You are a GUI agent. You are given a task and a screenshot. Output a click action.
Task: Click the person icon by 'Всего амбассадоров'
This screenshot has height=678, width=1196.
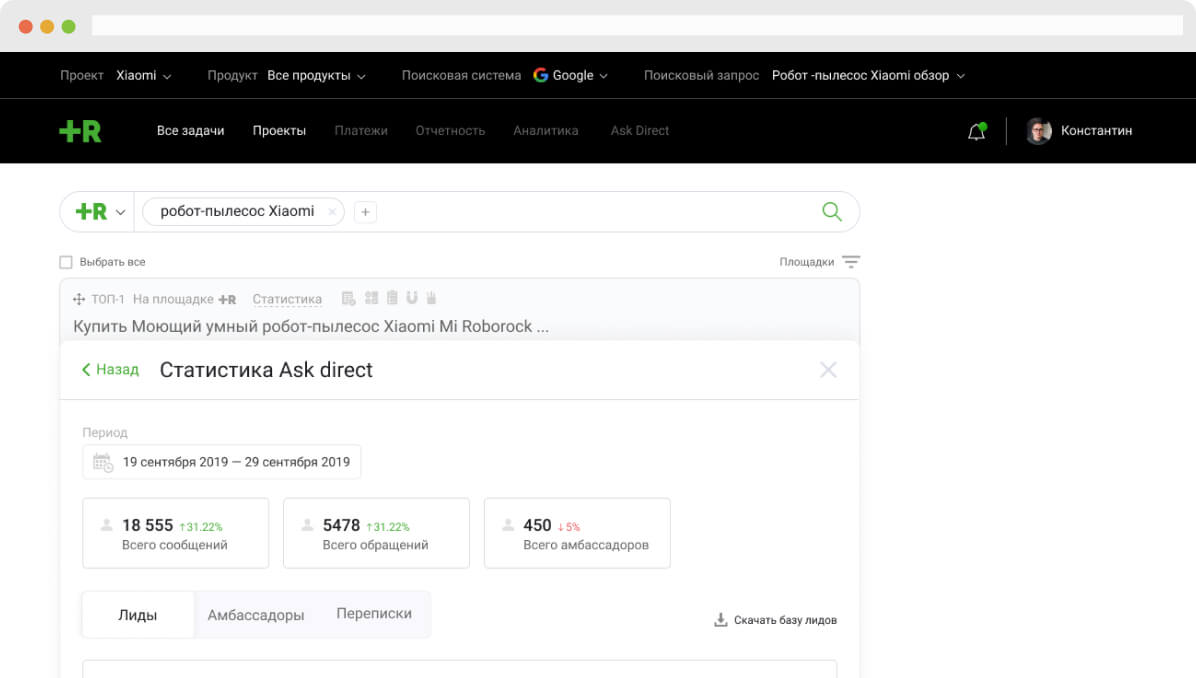(x=507, y=525)
